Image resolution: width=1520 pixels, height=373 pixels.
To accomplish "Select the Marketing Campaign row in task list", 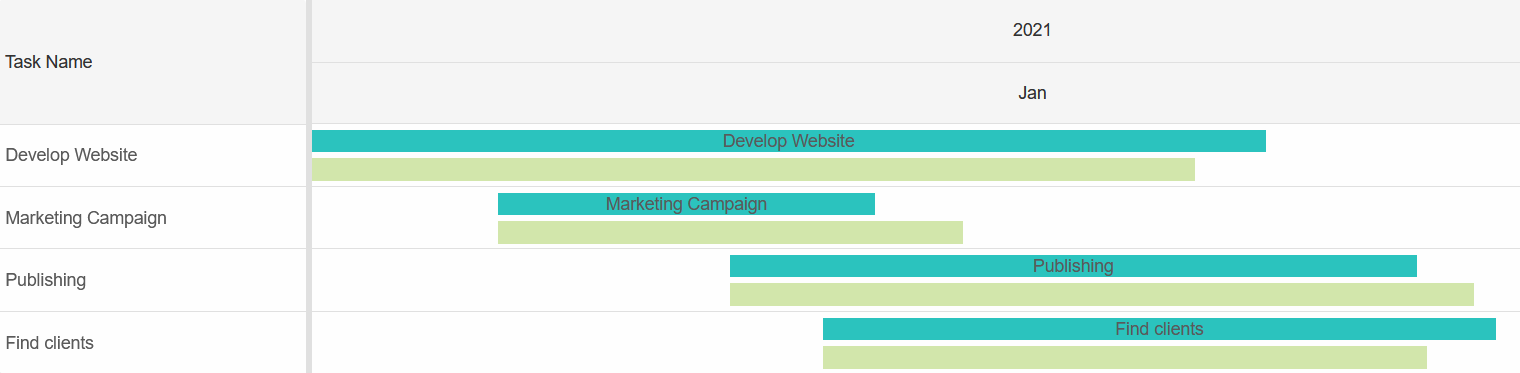I will click(153, 218).
